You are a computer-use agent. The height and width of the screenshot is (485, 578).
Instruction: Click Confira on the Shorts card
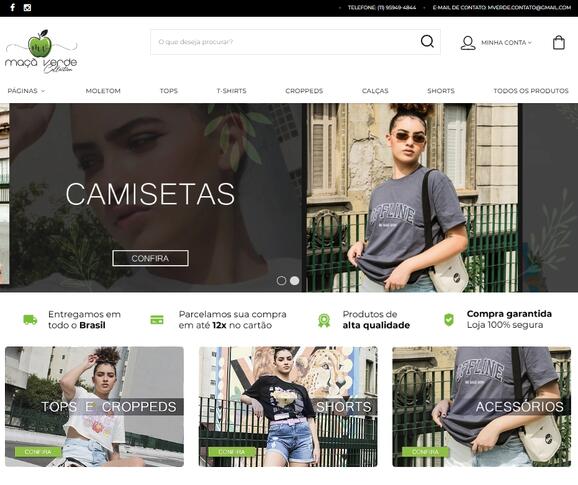pos(231,451)
